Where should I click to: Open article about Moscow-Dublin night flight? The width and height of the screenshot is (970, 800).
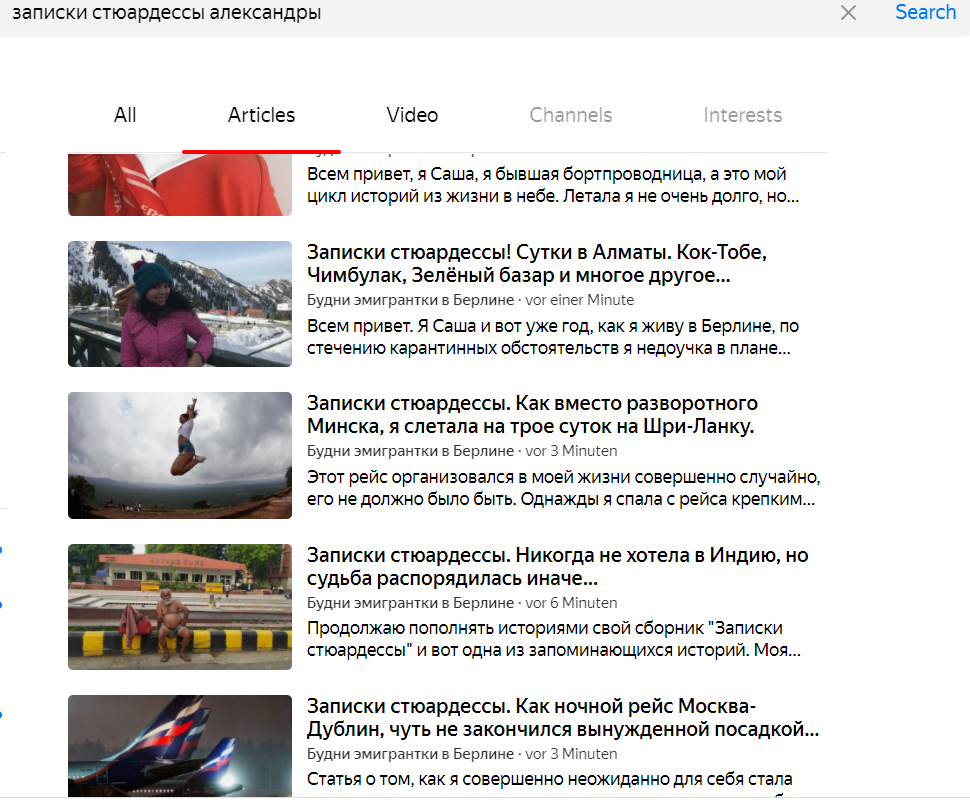(x=563, y=718)
